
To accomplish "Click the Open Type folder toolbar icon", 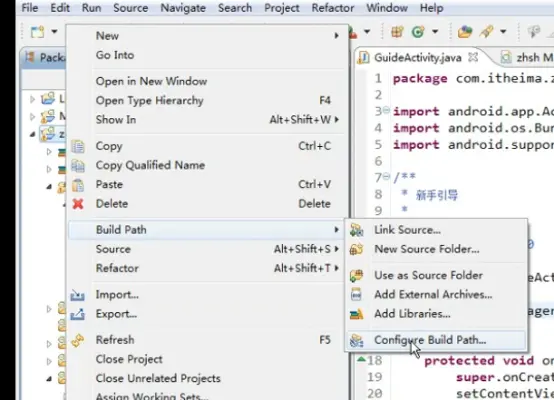I will pyautogui.click(x=465, y=32).
